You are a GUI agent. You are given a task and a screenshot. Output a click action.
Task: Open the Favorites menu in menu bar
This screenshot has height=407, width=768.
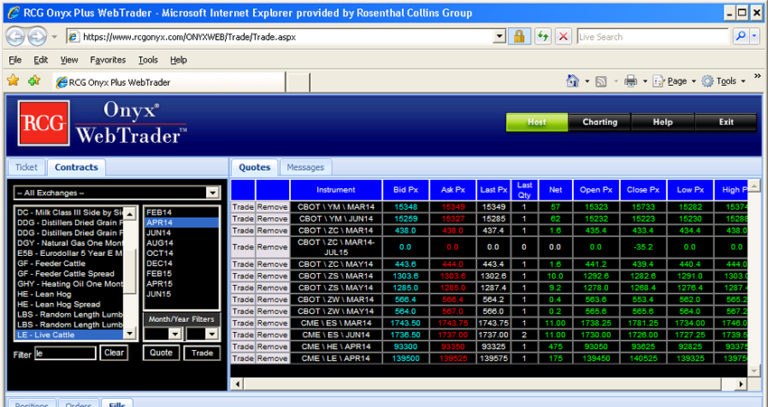[107, 60]
